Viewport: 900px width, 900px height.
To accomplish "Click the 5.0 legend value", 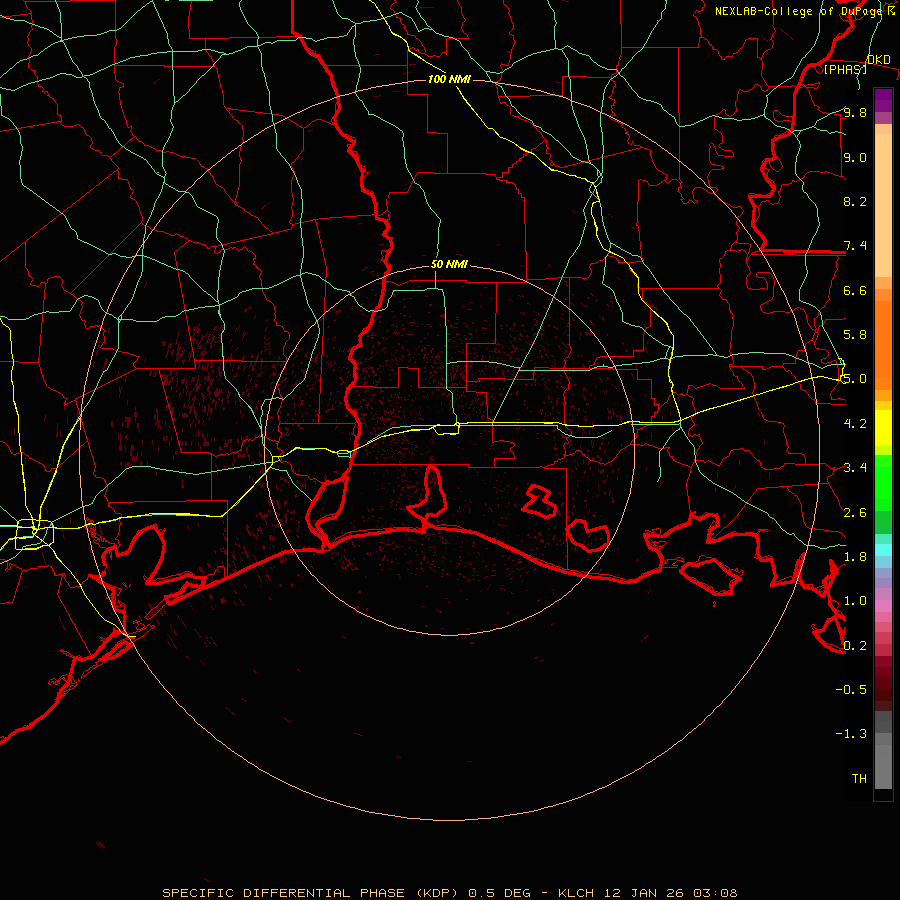I will 855,379.
